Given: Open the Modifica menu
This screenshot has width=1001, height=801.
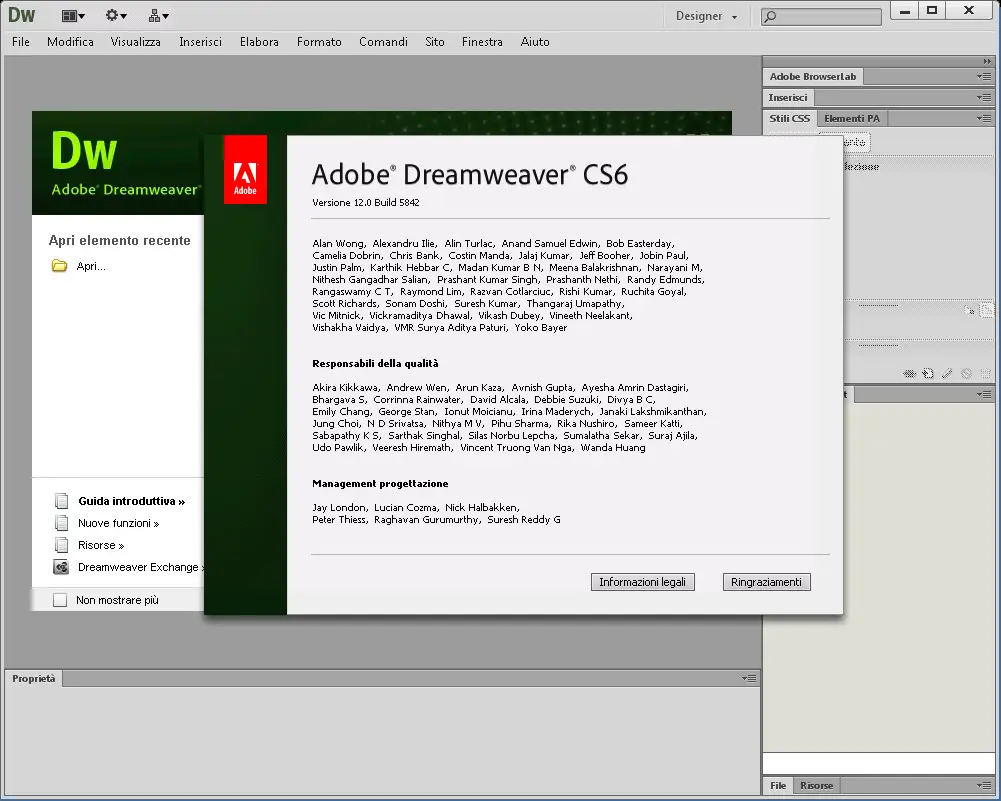Looking at the screenshot, I should [70, 41].
